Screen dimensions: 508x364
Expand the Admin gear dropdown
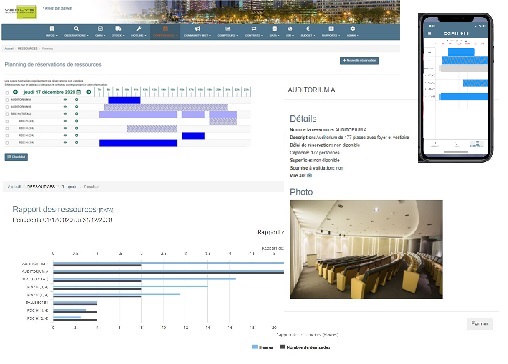coord(353,32)
